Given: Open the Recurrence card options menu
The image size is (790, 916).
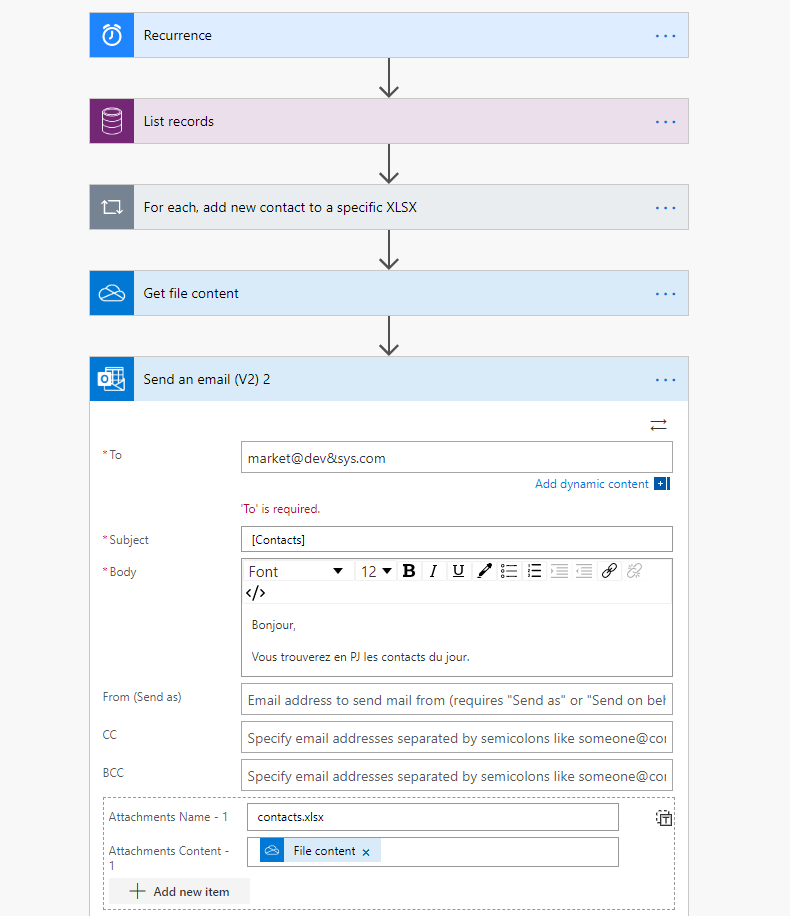Looking at the screenshot, I should tap(665, 35).
